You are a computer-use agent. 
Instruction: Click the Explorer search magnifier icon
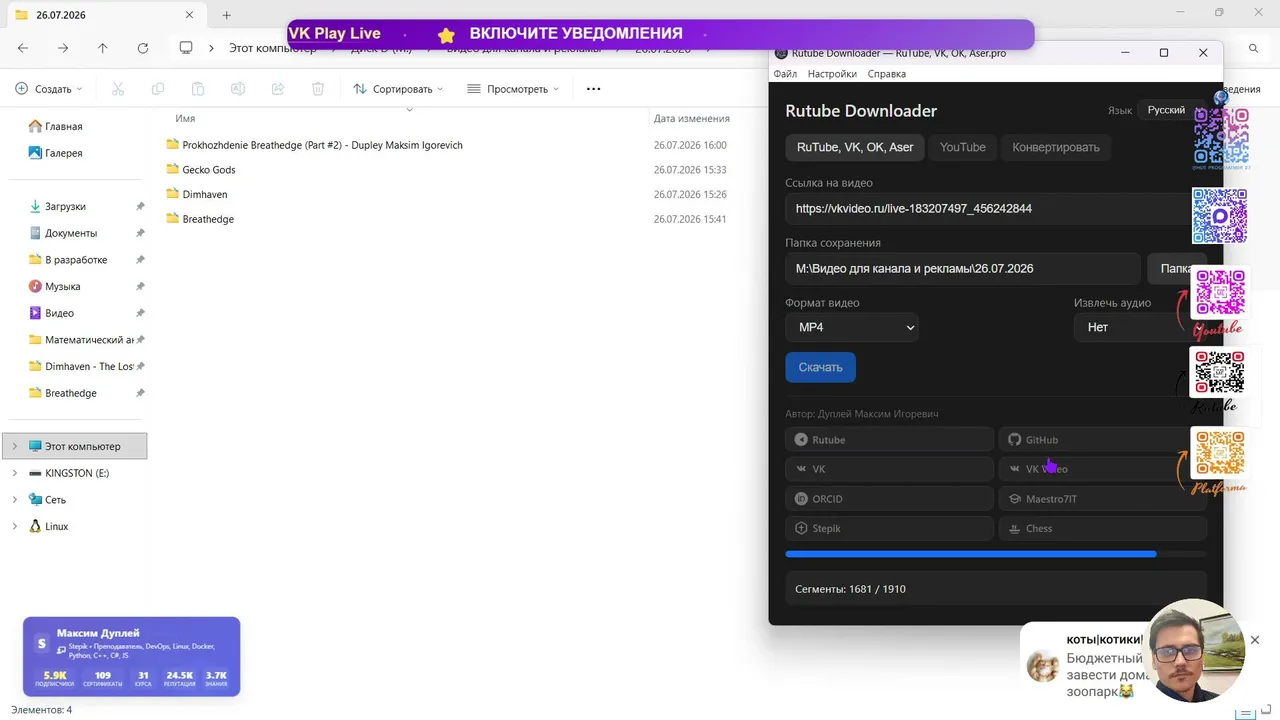coord(1254,48)
